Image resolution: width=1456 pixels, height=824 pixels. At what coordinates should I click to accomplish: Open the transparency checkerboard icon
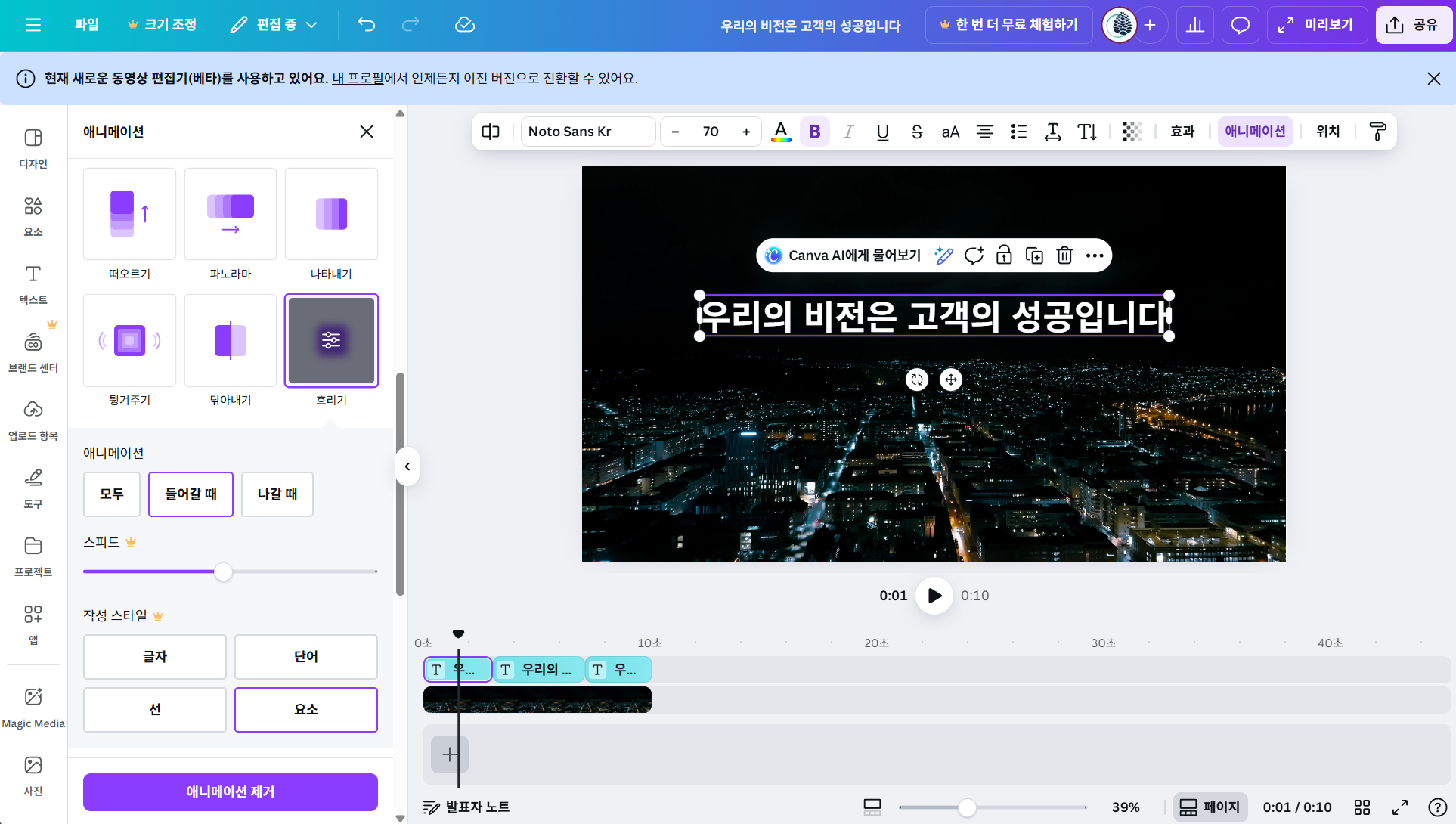(1132, 132)
